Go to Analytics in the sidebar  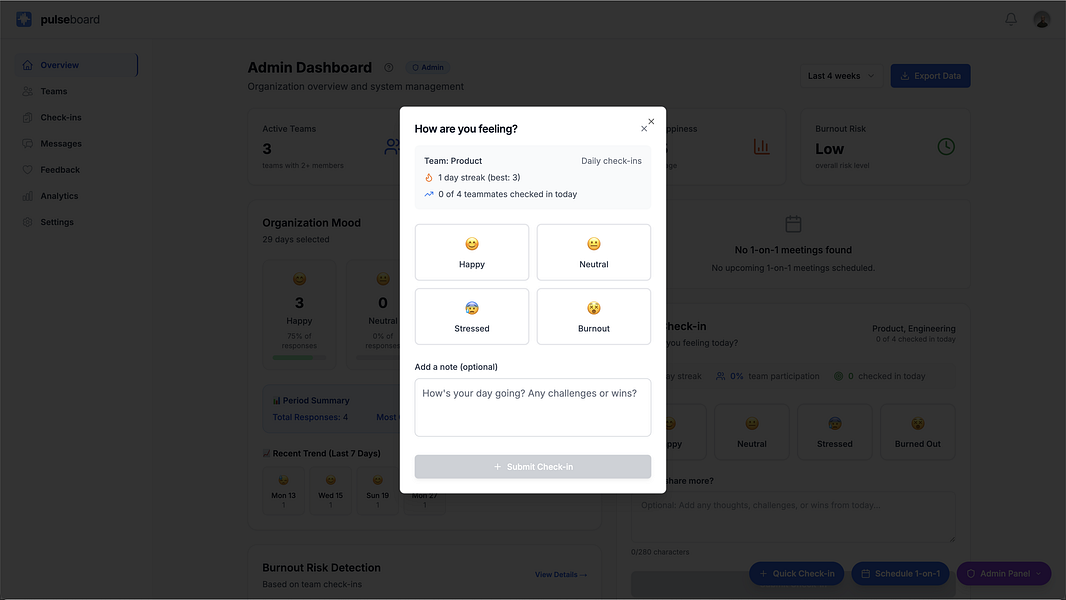[x=59, y=196]
